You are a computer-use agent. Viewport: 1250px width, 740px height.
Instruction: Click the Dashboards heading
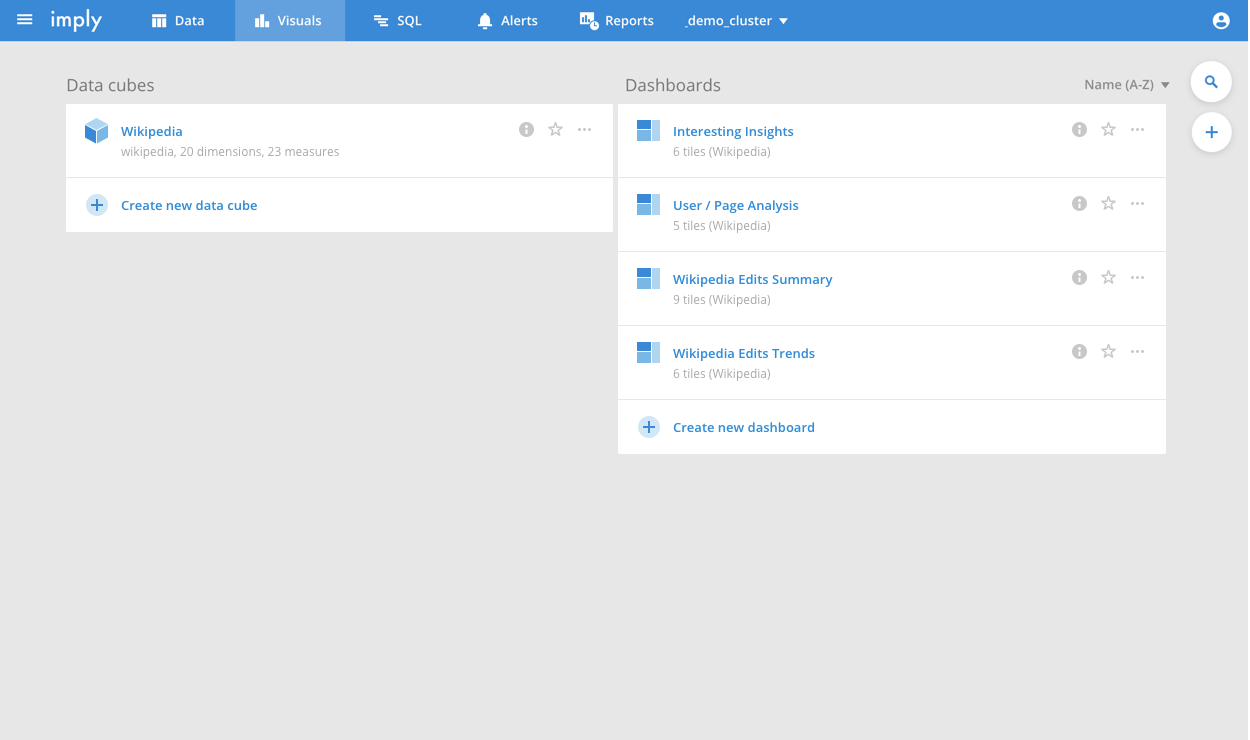[x=673, y=85]
